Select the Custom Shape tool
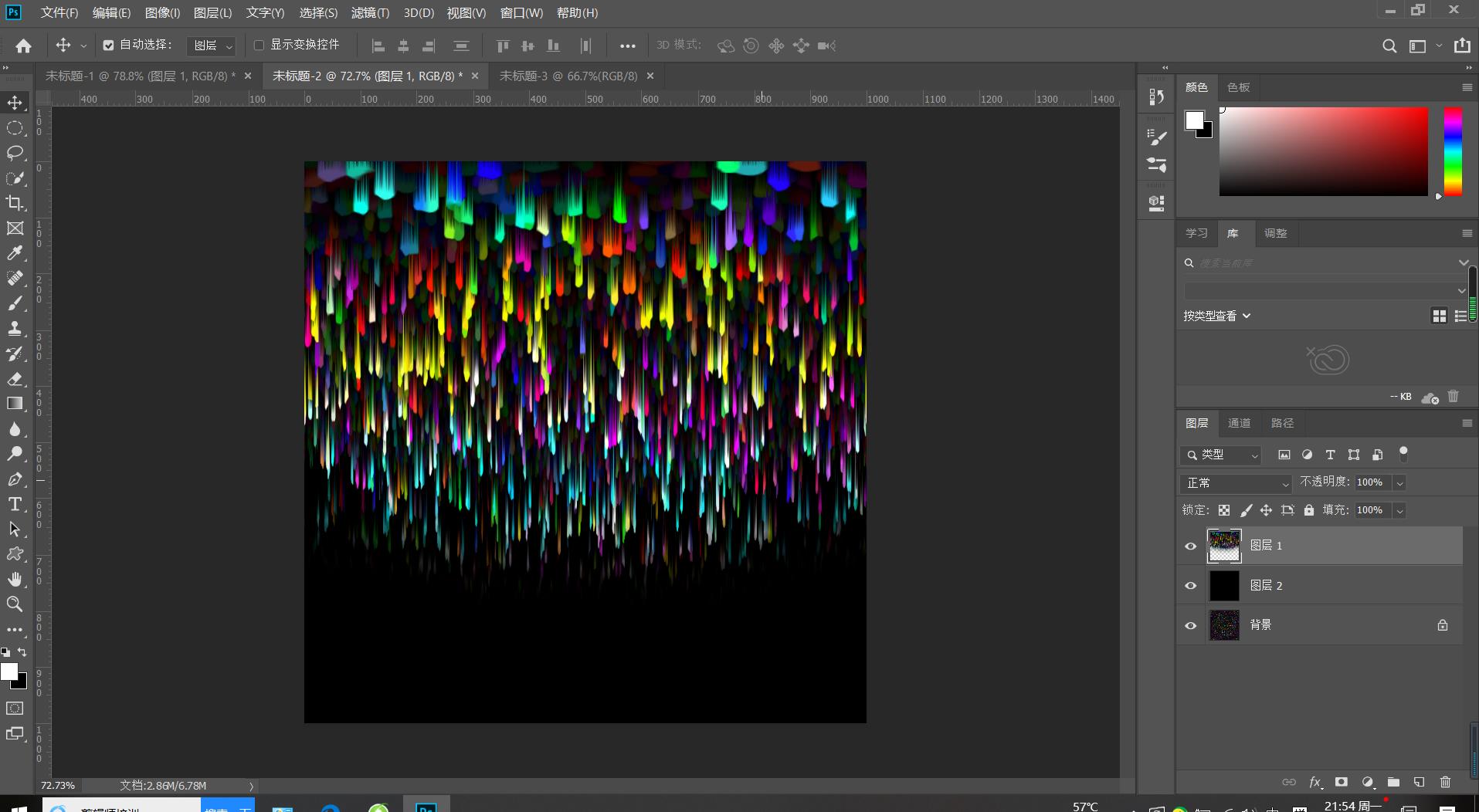 tap(15, 554)
